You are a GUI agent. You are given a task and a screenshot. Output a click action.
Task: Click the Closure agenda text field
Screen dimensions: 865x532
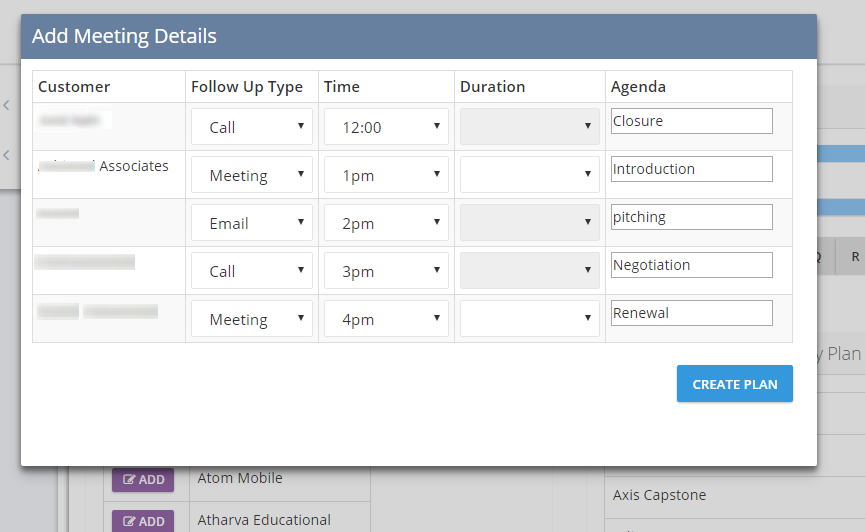point(692,121)
